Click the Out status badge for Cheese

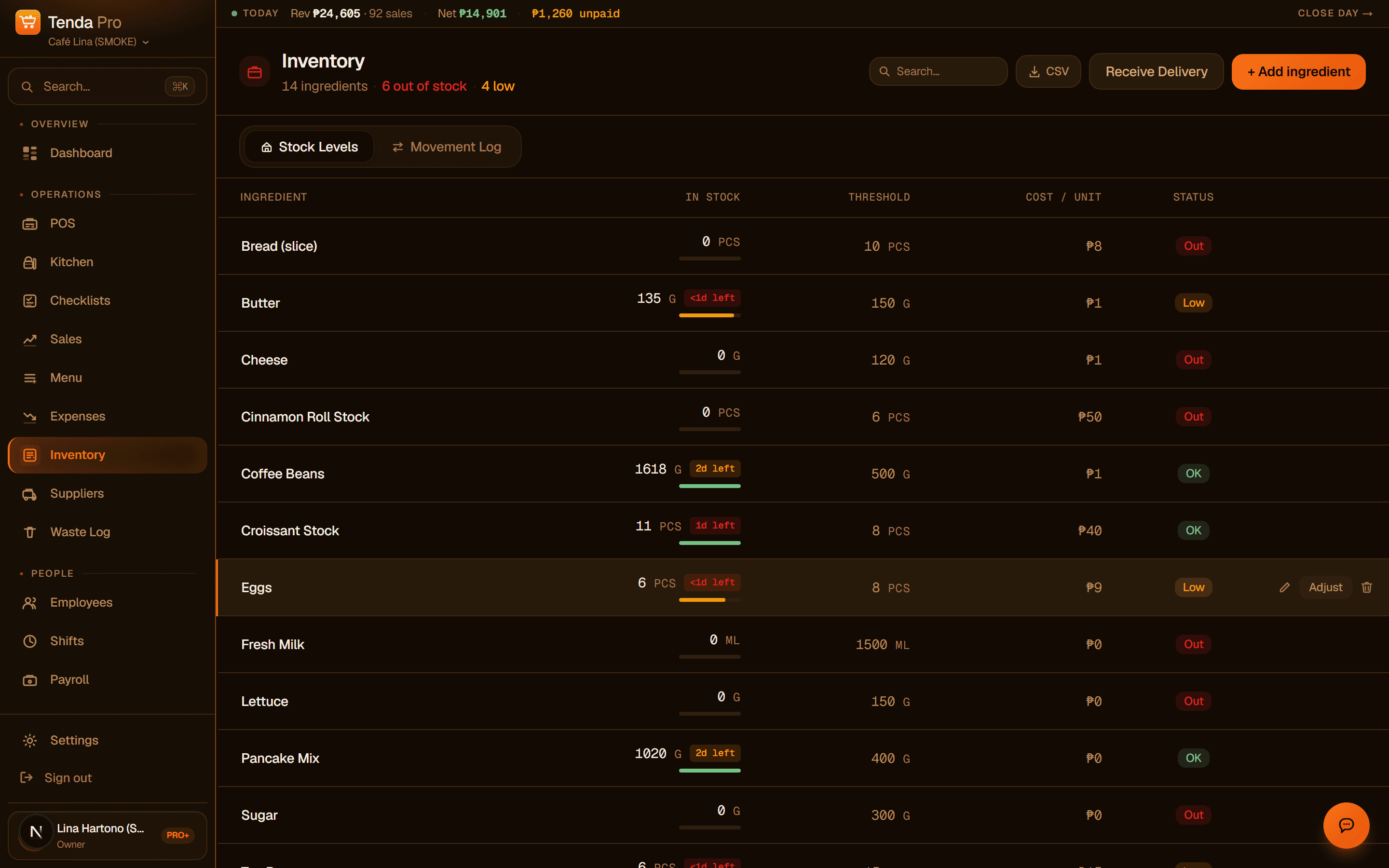[1193, 360]
